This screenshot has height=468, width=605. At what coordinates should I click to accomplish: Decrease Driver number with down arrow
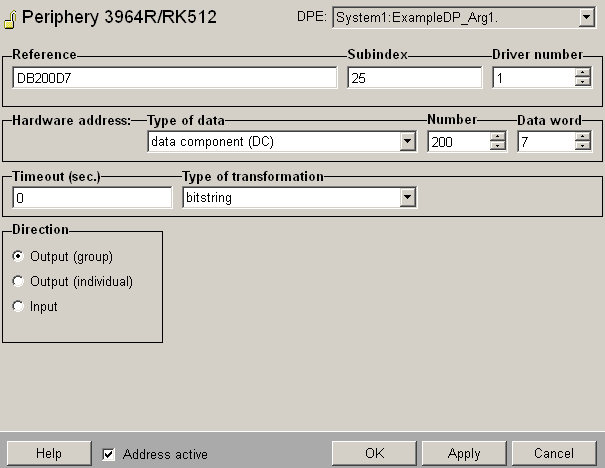pos(583,82)
